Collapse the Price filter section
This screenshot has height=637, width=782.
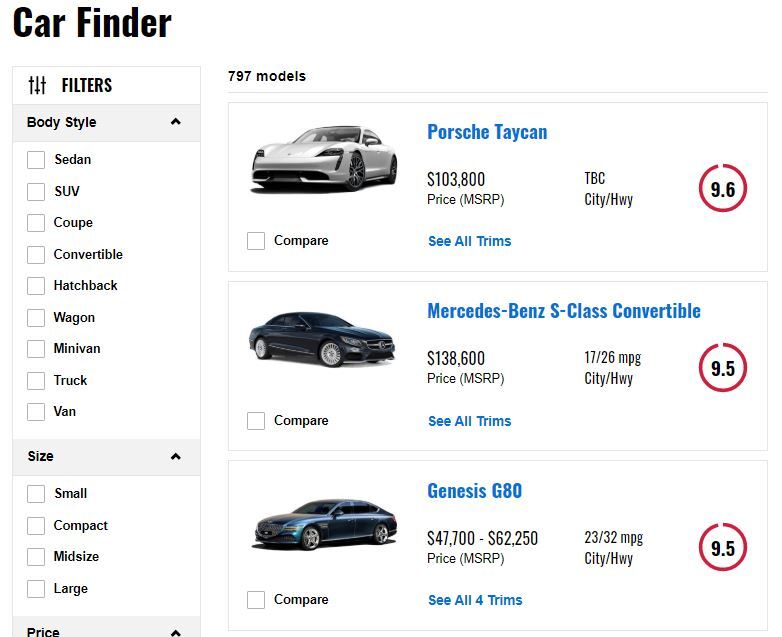176,631
